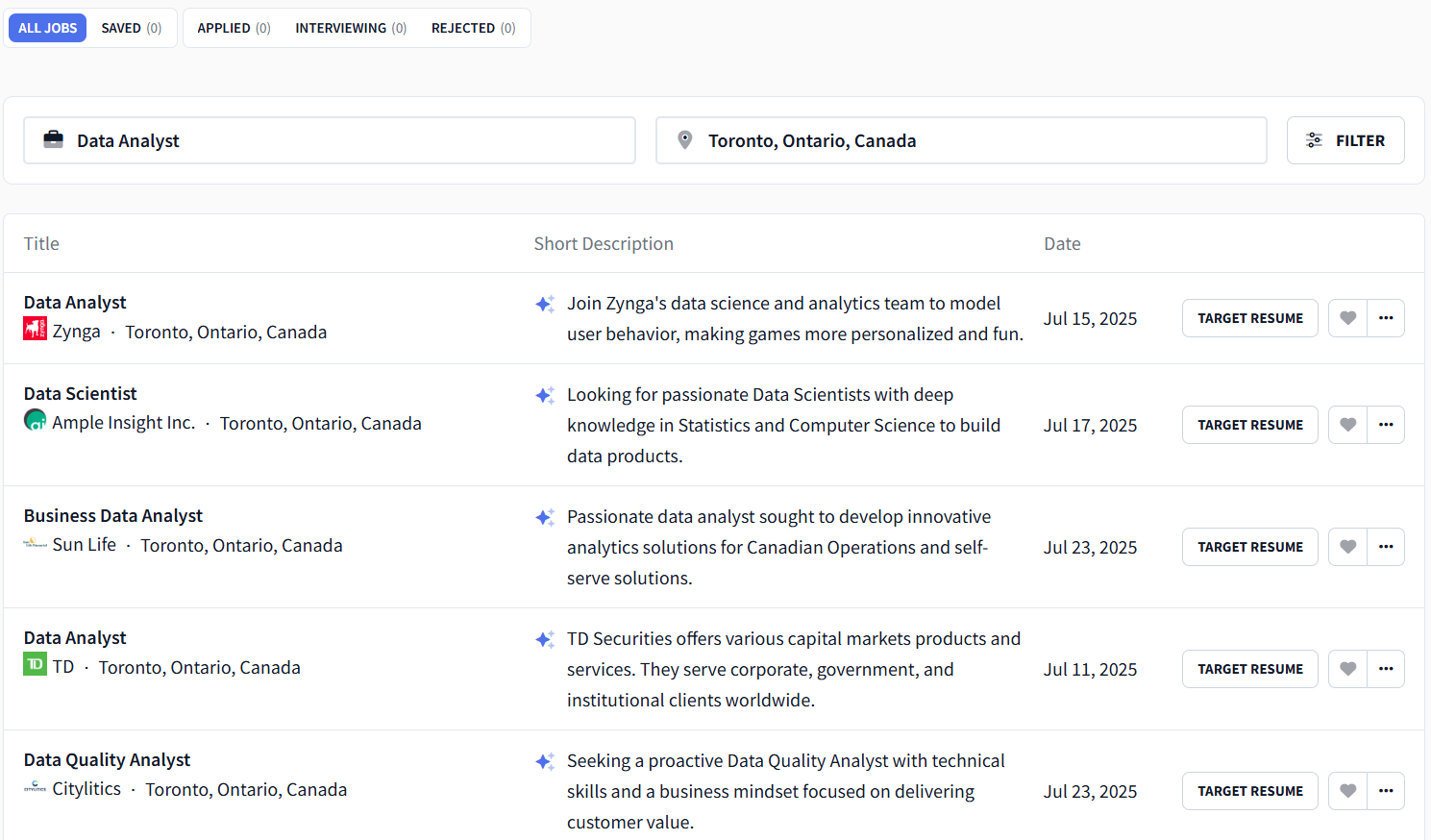Switch to the Saved tab
Screen dimensions: 1431x840
pos(132,28)
